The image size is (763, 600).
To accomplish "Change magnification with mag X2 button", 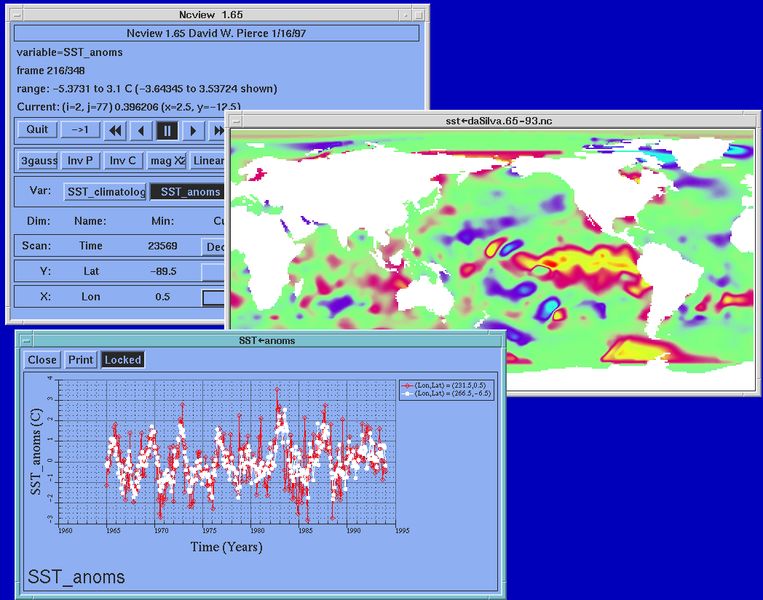I will [x=167, y=161].
